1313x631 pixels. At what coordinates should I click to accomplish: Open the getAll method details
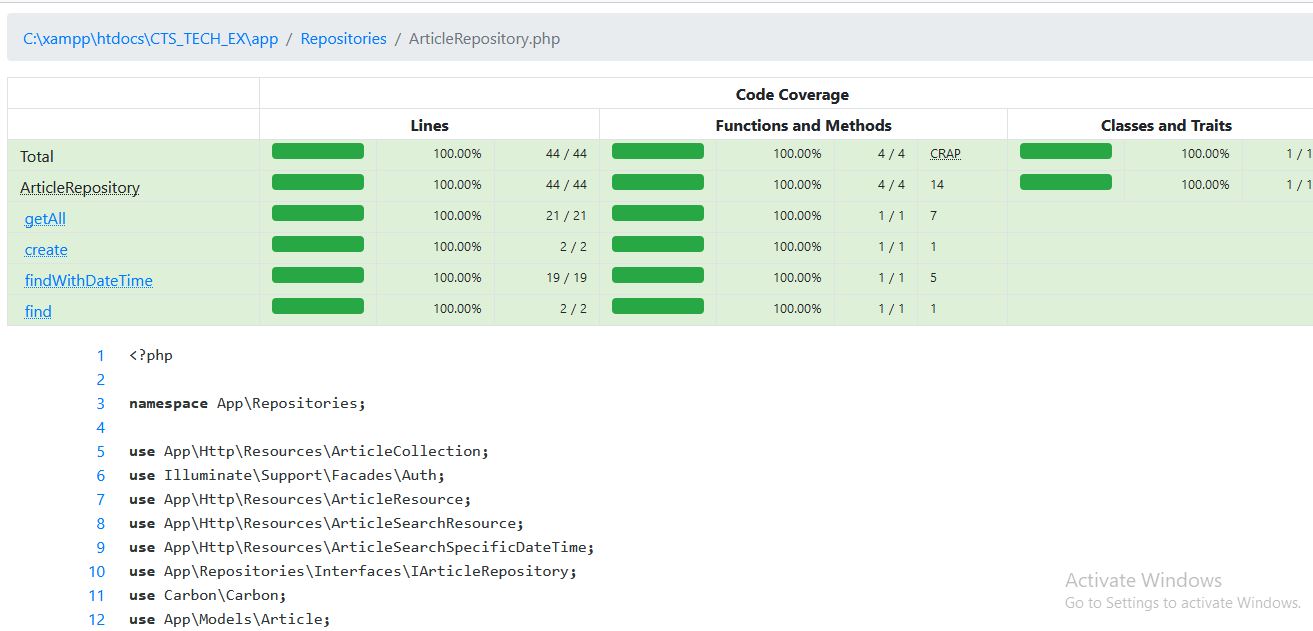coord(44,218)
